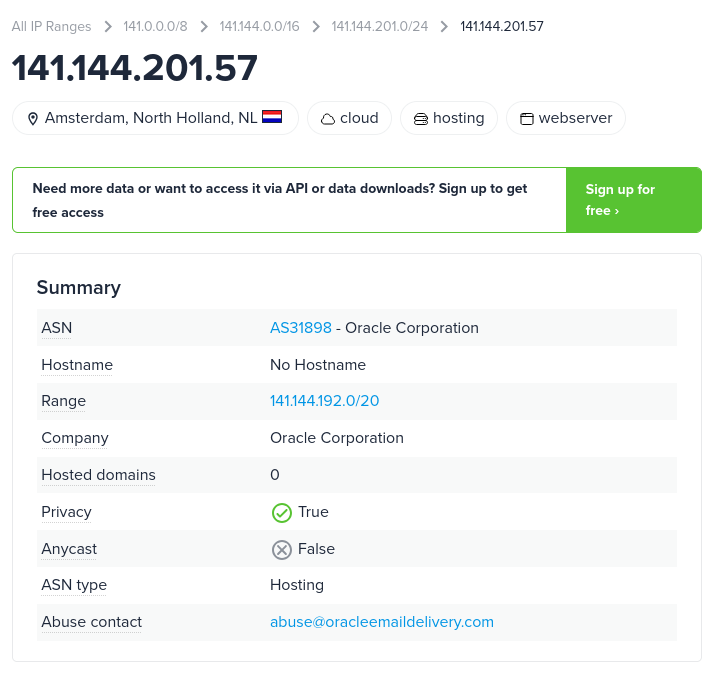
Task: Click the False text in Anycast row
Action: pos(316,549)
